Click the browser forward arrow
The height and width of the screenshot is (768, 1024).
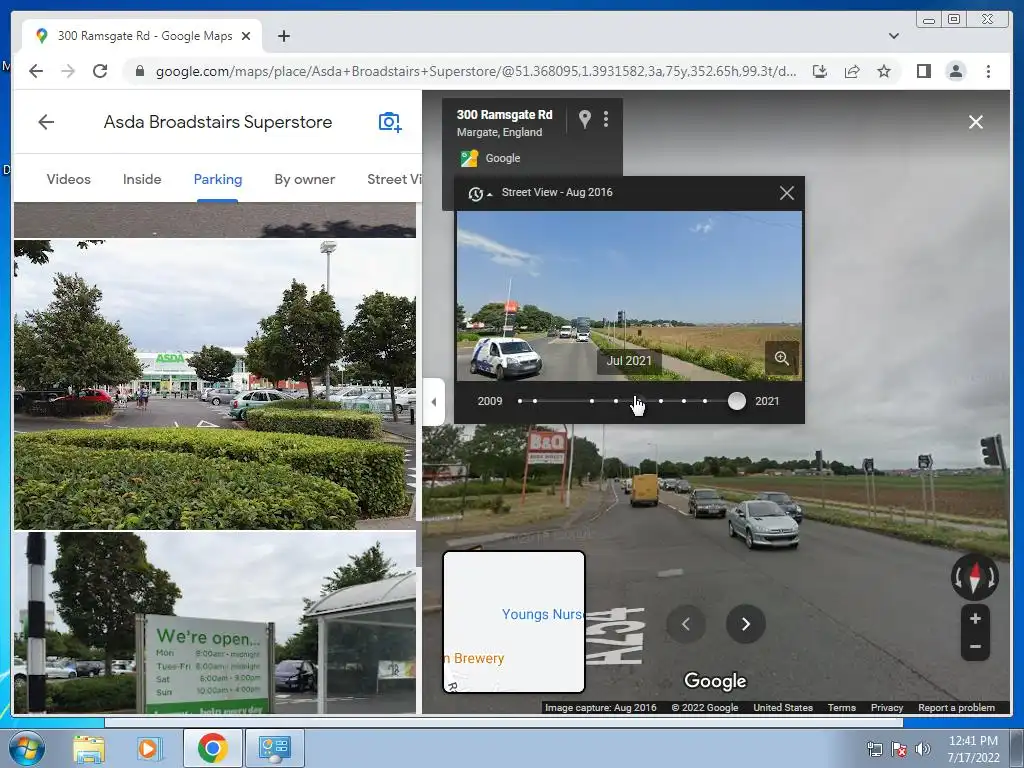tap(68, 71)
